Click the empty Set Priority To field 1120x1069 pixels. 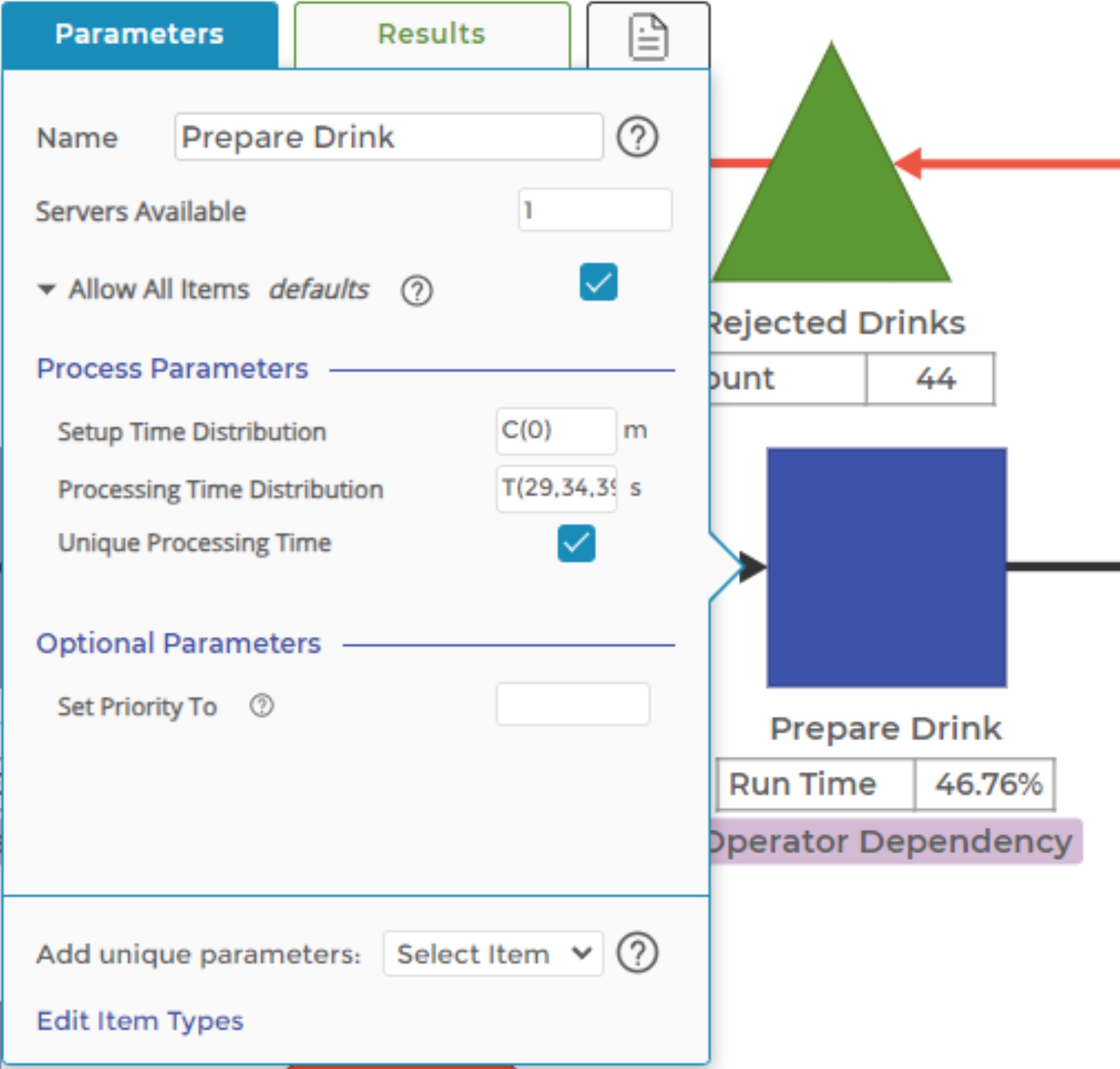pyautogui.click(x=572, y=704)
